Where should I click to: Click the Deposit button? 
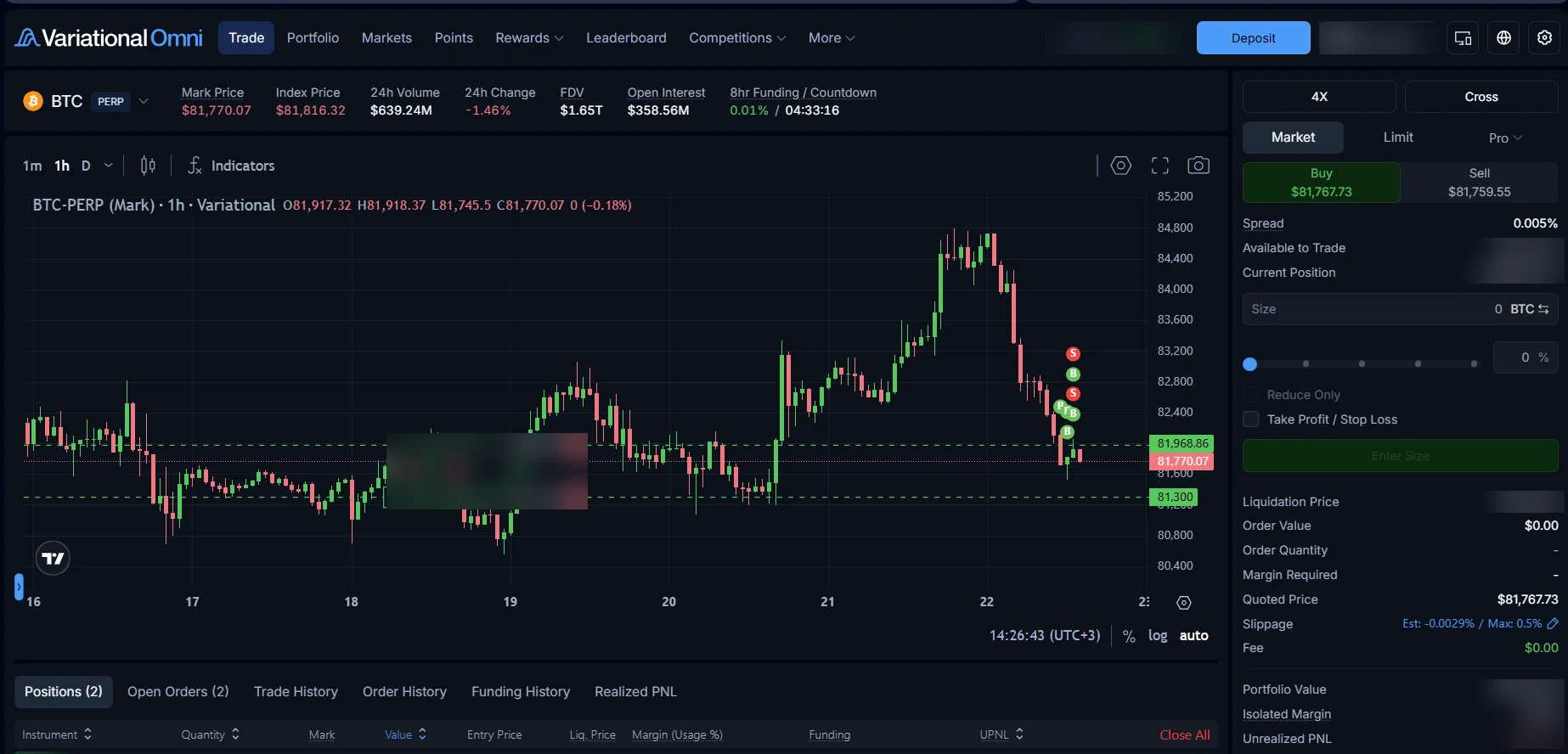coord(1254,38)
